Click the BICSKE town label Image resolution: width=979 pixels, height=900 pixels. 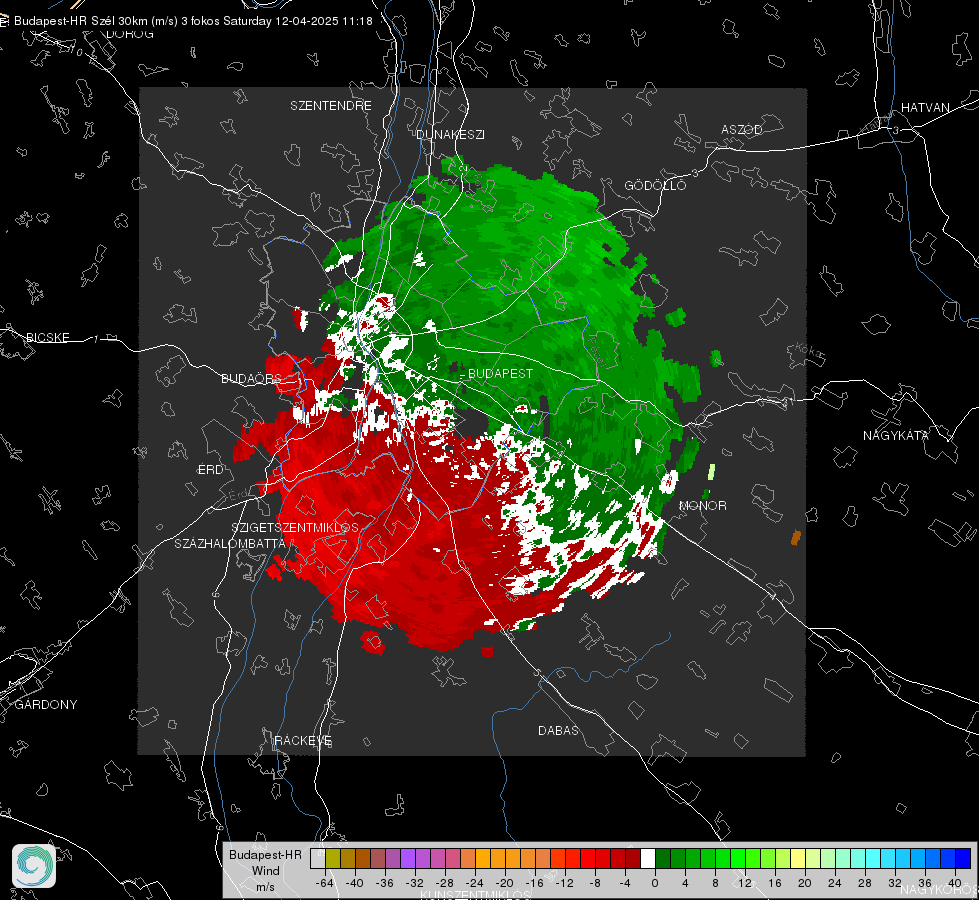coord(47,337)
